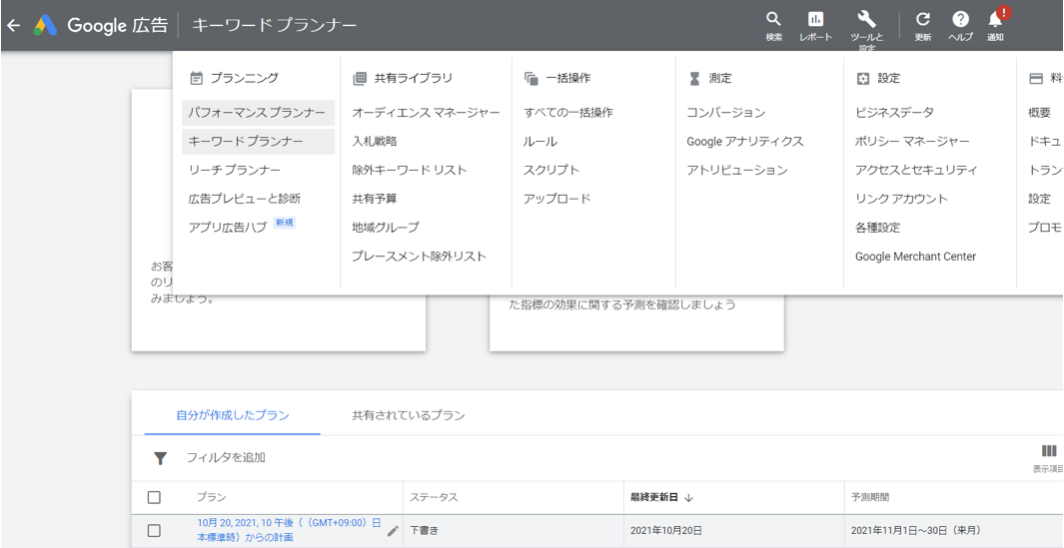This screenshot has height=548, width=1064.
Task: Click the 下書き status cell
Action: [424, 530]
